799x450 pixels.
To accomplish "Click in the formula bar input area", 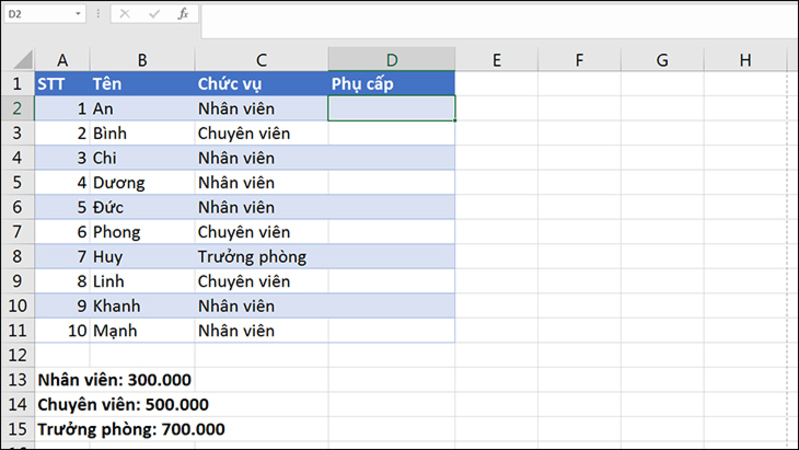I will 499,20.
